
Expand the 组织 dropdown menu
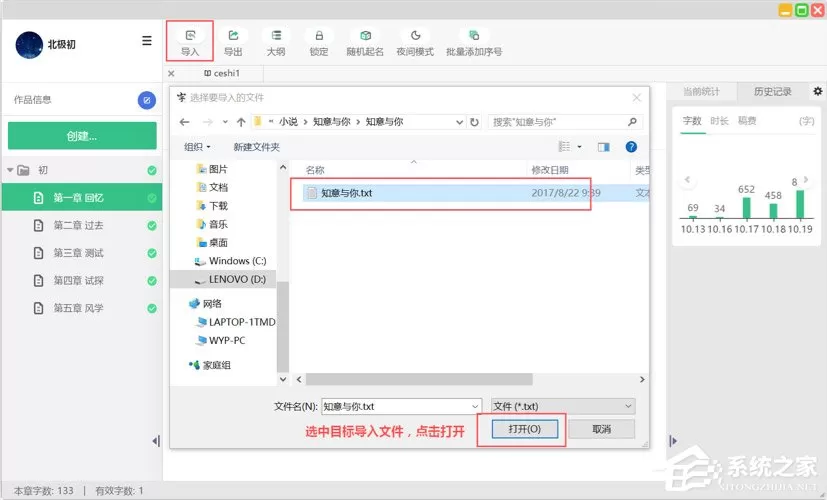click(x=197, y=147)
